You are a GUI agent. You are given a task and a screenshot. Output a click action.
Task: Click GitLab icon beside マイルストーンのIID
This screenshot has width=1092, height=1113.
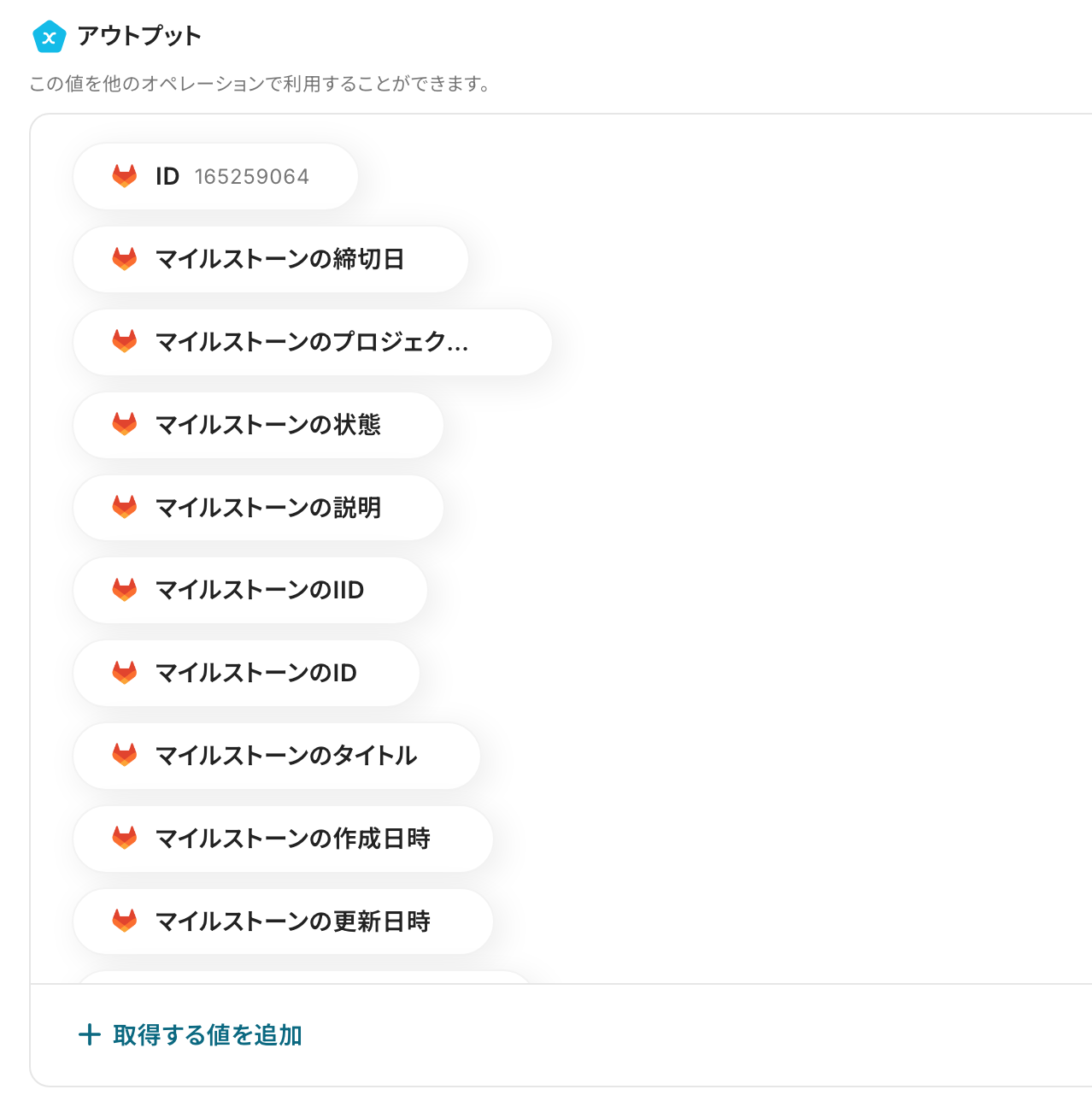tap(125, 590)
